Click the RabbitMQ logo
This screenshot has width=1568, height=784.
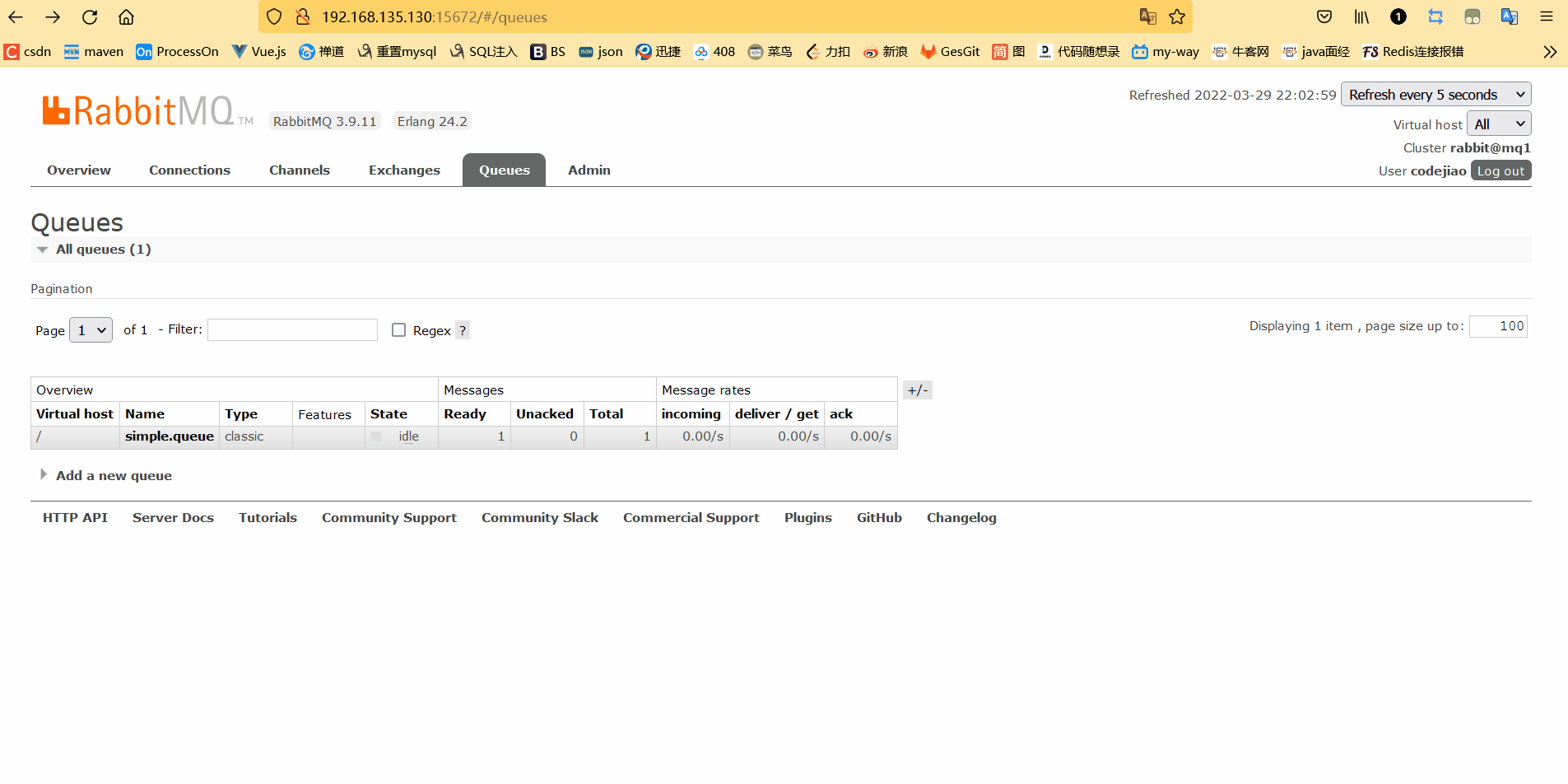[147, 111]
